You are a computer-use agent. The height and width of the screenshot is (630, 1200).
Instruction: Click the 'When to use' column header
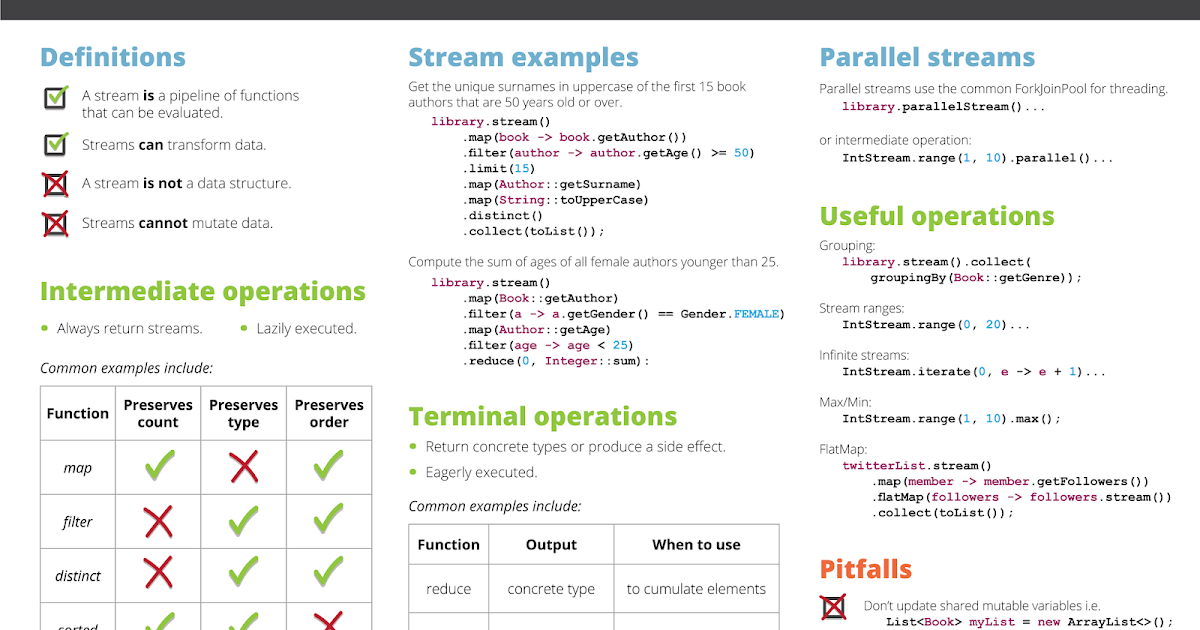point(696,545)
